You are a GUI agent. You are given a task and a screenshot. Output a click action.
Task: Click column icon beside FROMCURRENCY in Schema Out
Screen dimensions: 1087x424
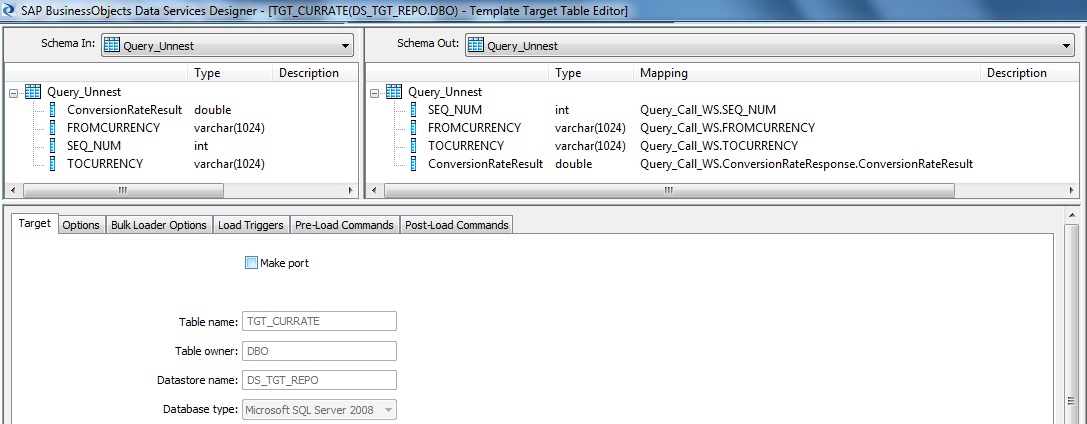414,127
